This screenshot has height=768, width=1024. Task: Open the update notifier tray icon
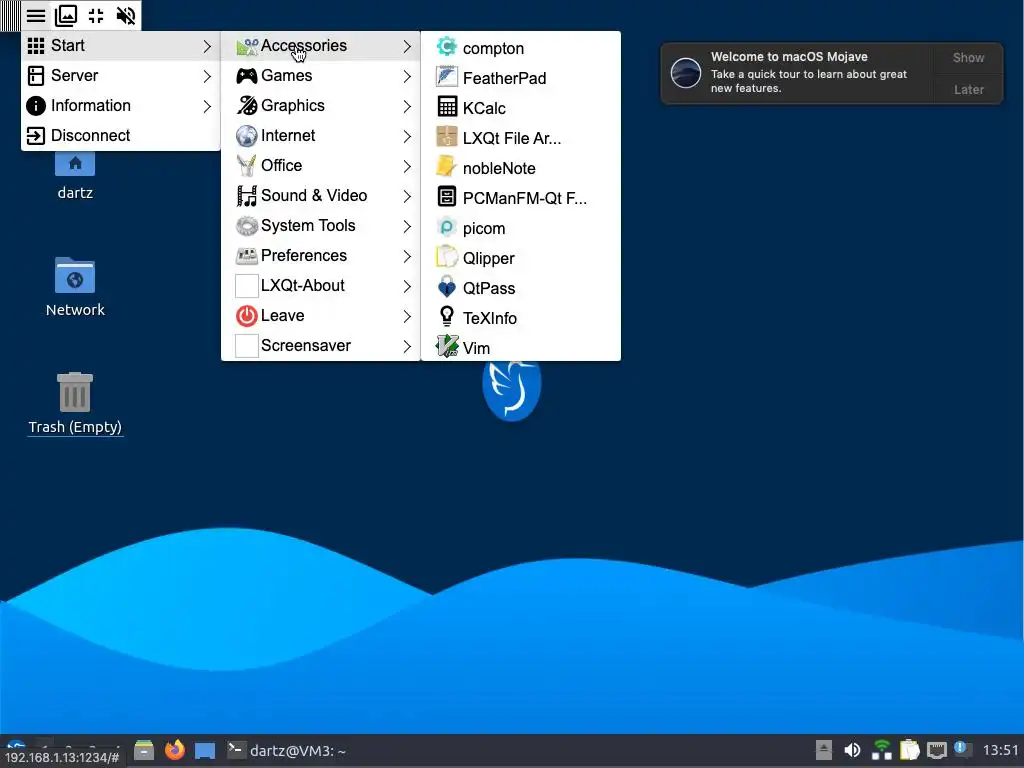click(x=963, y=749)
